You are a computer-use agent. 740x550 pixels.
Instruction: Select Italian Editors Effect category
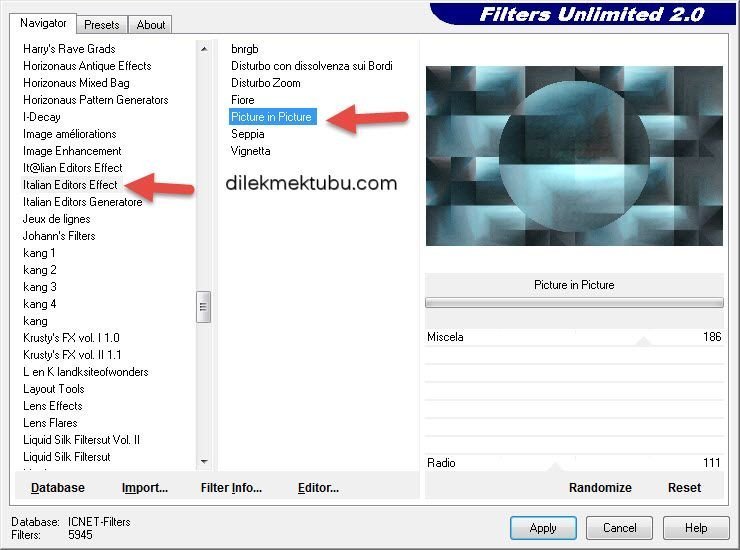[x=70, y=185]
